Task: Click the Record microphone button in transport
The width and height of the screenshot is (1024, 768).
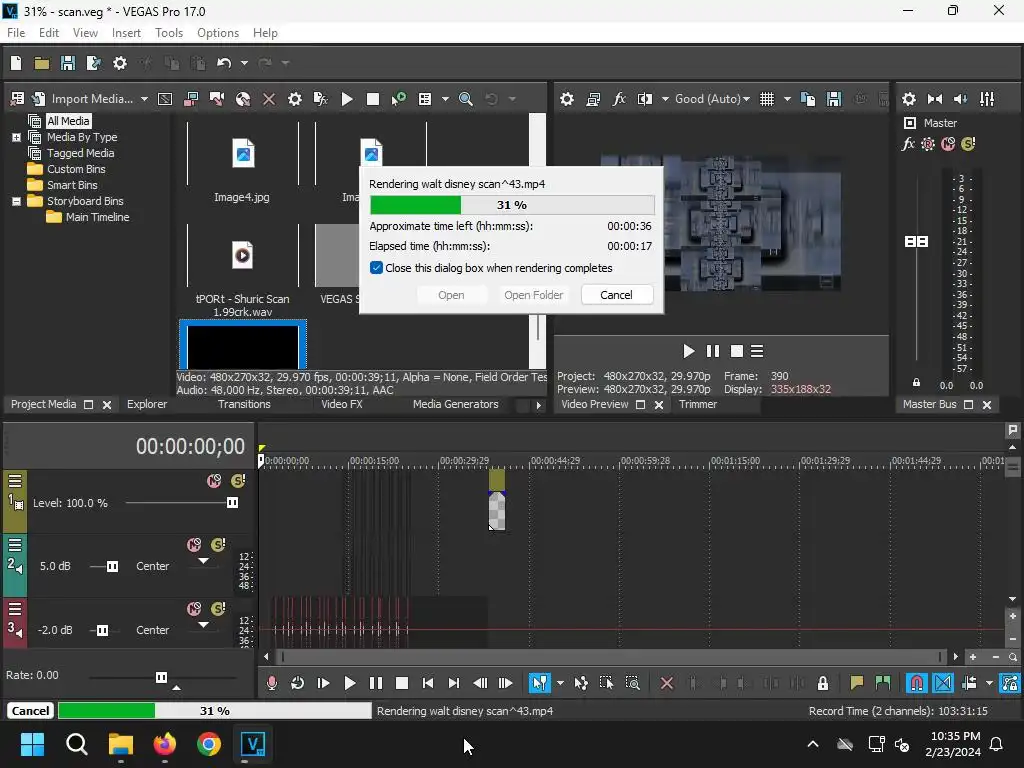Action: coord(272,683)
